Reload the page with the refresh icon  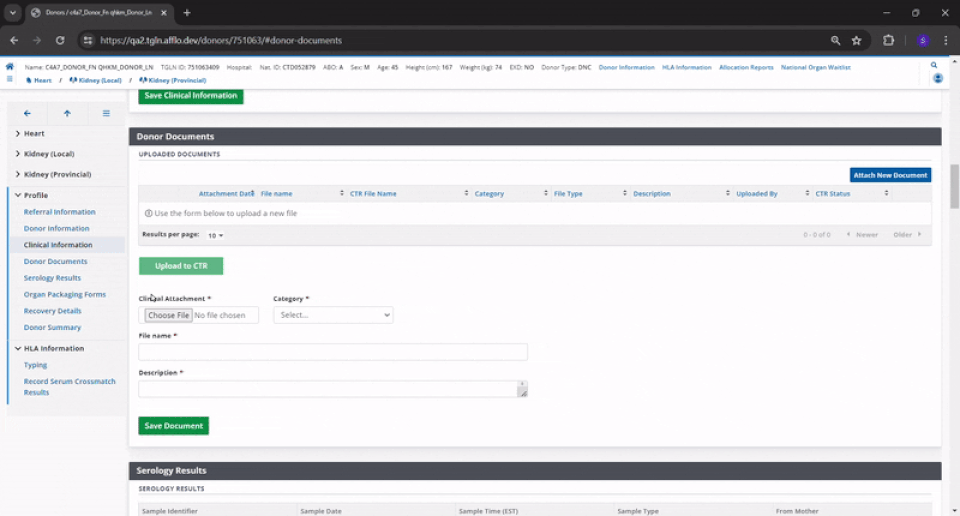(x=60, y=40)
